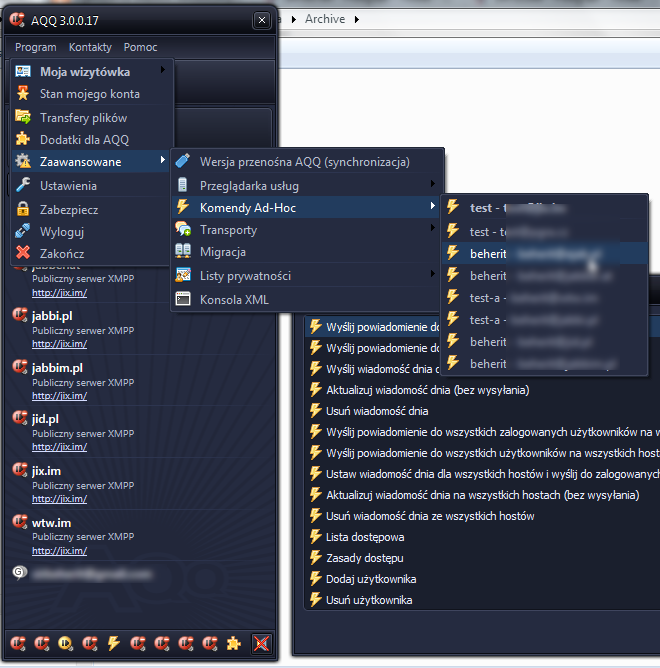Select the bold test account entry

pos(545,208)
